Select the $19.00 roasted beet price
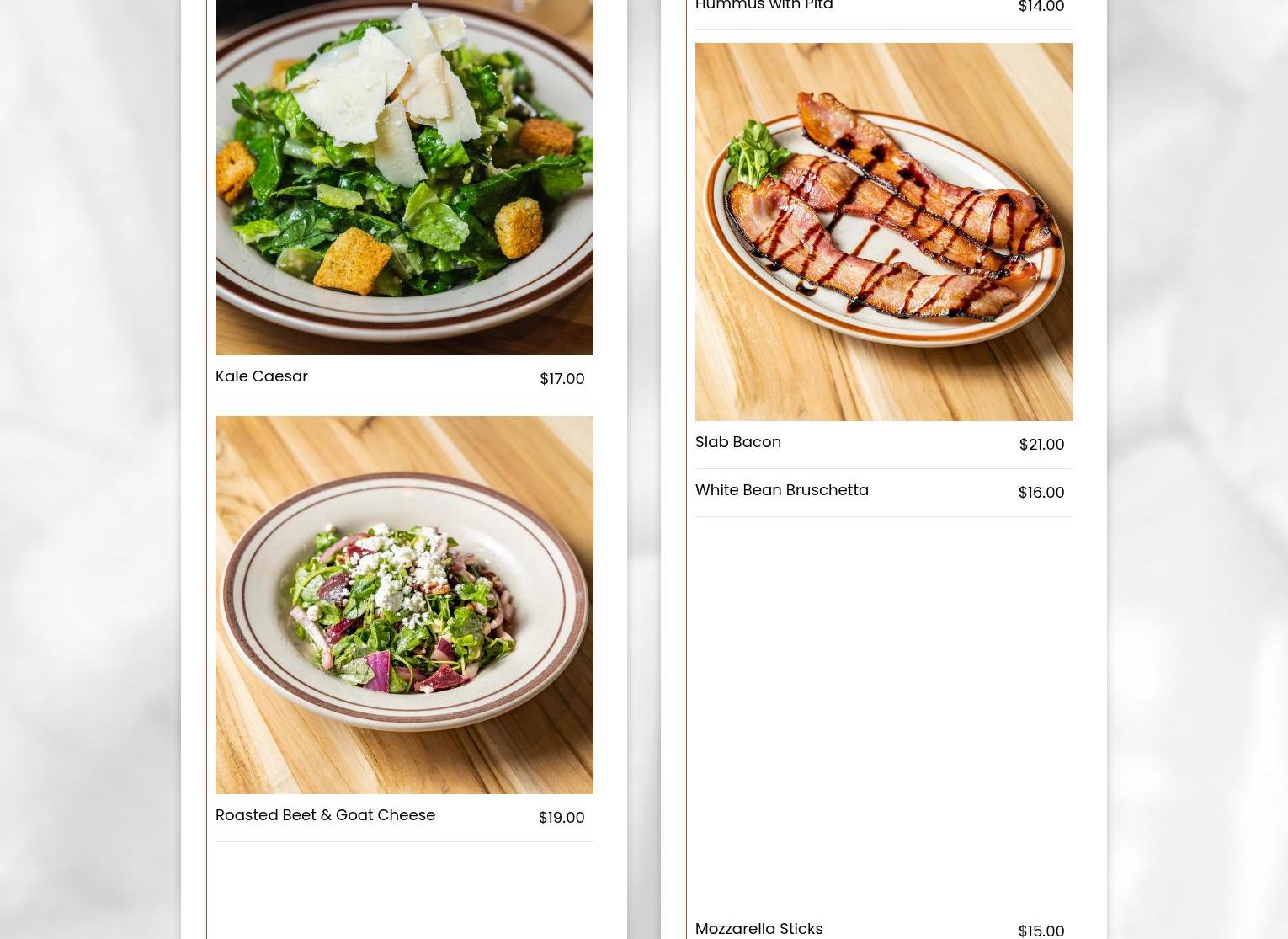This screenshot has height=939, width=1288. click(562, 818)
